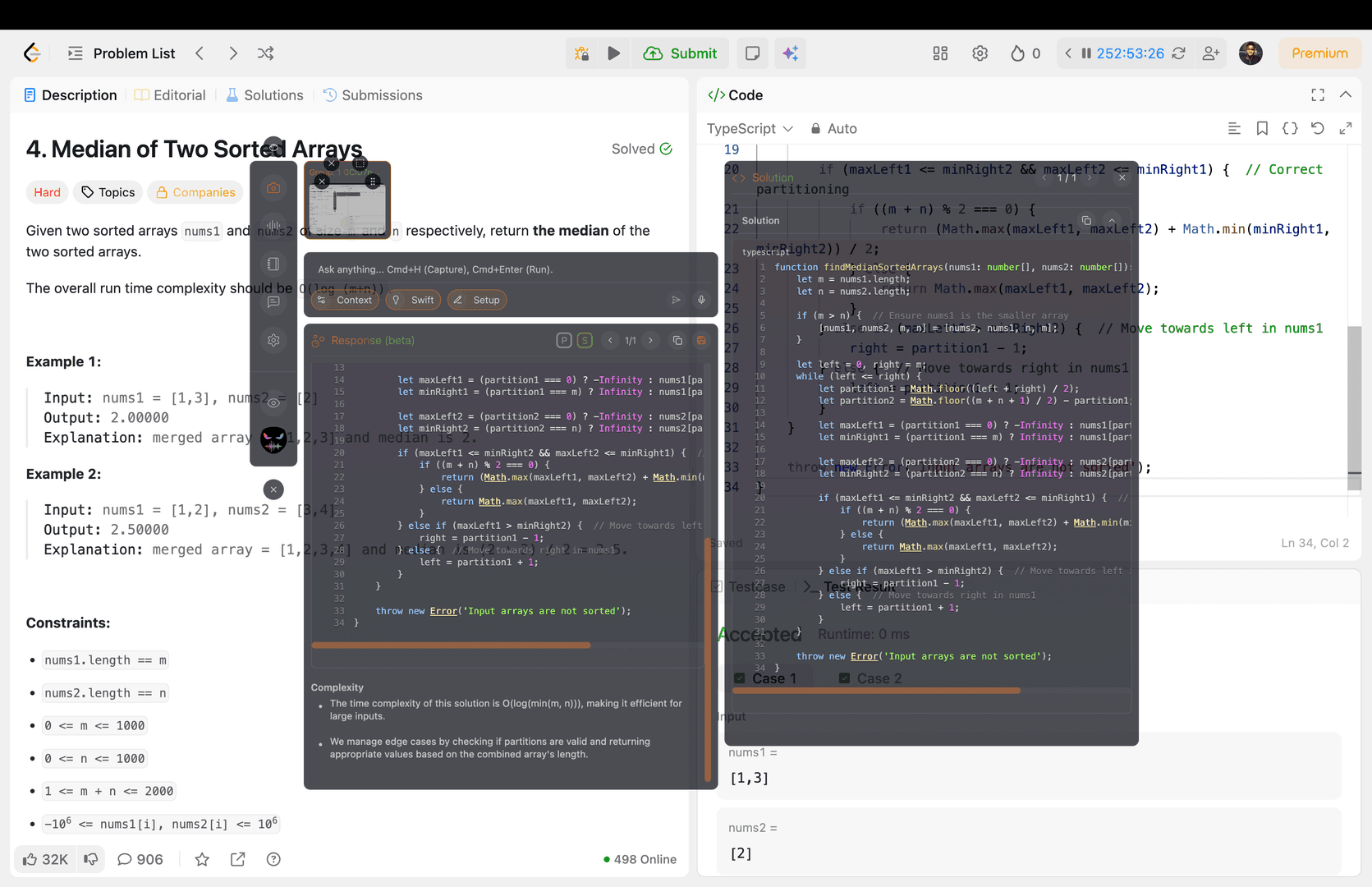This screenshot has height=887, width=1372.
Task: Invite a collaborator with add-person icon
Action: tap(1211, 53)
